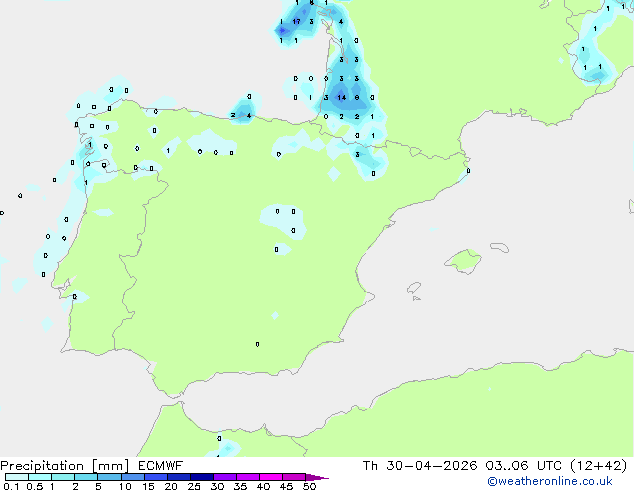Click the 14 mm precipitation value

click(x=342, y=97)
